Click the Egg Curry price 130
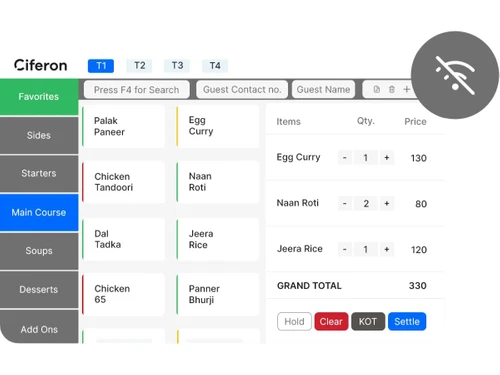Screen dimensions: 500x375 (x=419, y=158)
